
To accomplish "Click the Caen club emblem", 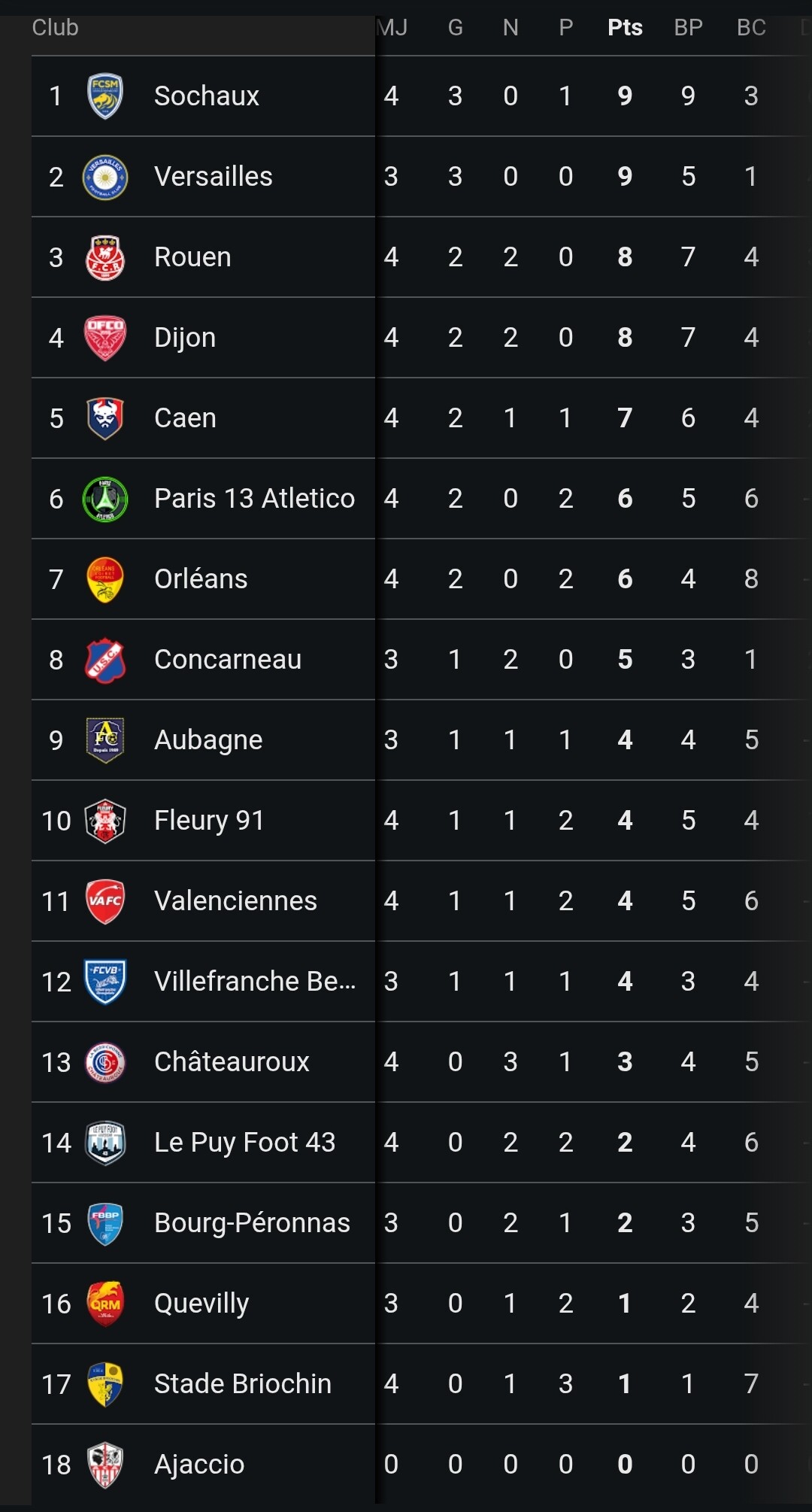I will point(105,418).
